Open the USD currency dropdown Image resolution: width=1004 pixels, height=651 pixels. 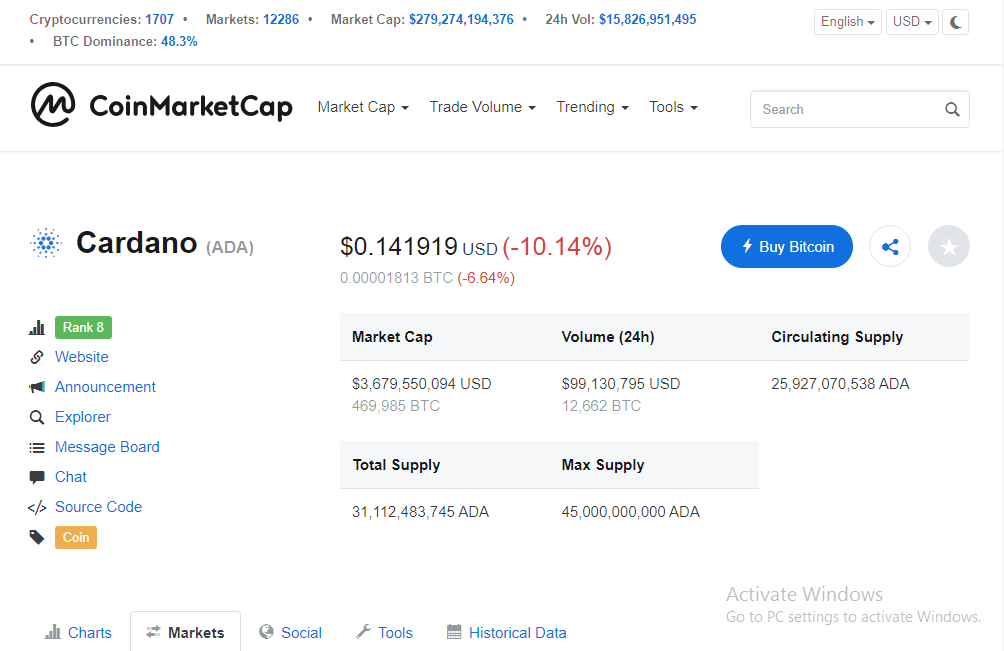coord(912,22)
